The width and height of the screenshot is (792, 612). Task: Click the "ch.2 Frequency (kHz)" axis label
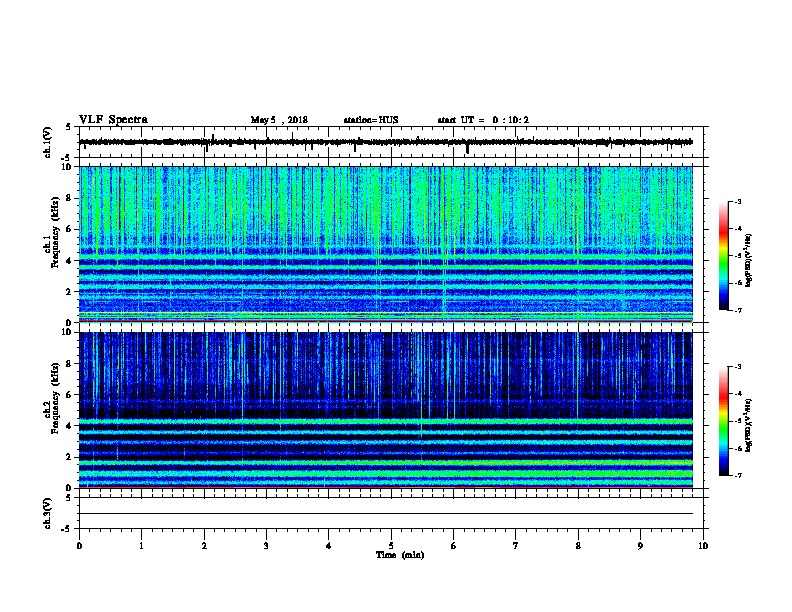click(51, 398)
